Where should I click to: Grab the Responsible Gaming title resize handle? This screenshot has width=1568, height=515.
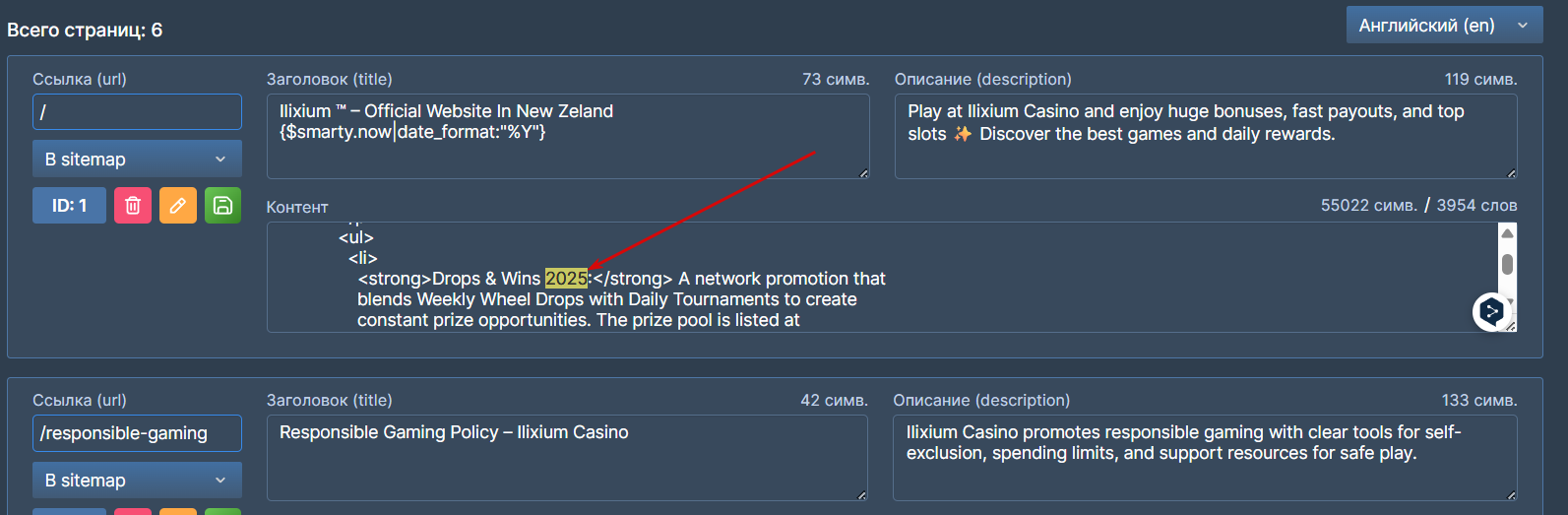862,494
